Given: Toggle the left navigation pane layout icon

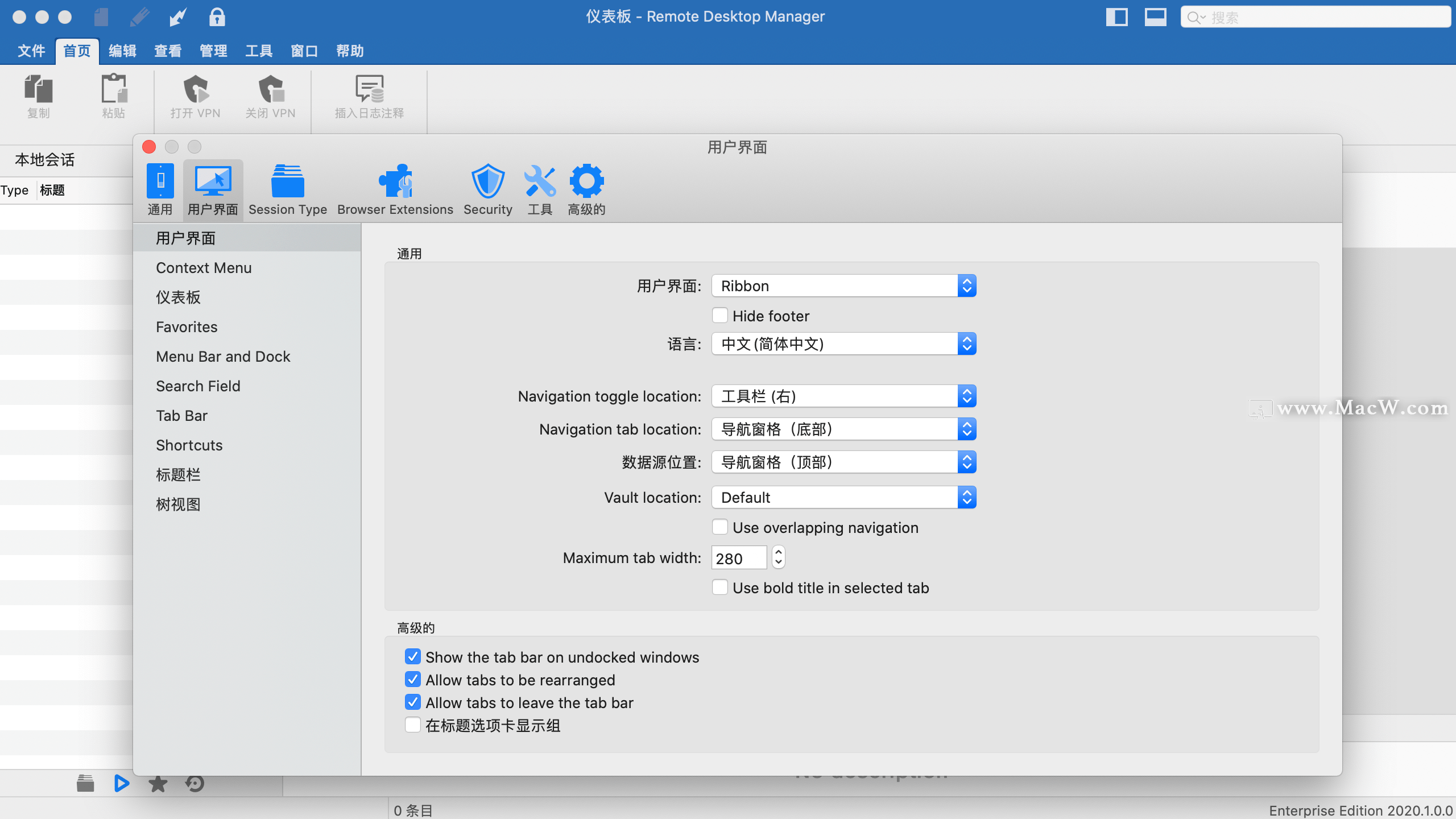Looking at the screenshot, I should coord(1117,17).
